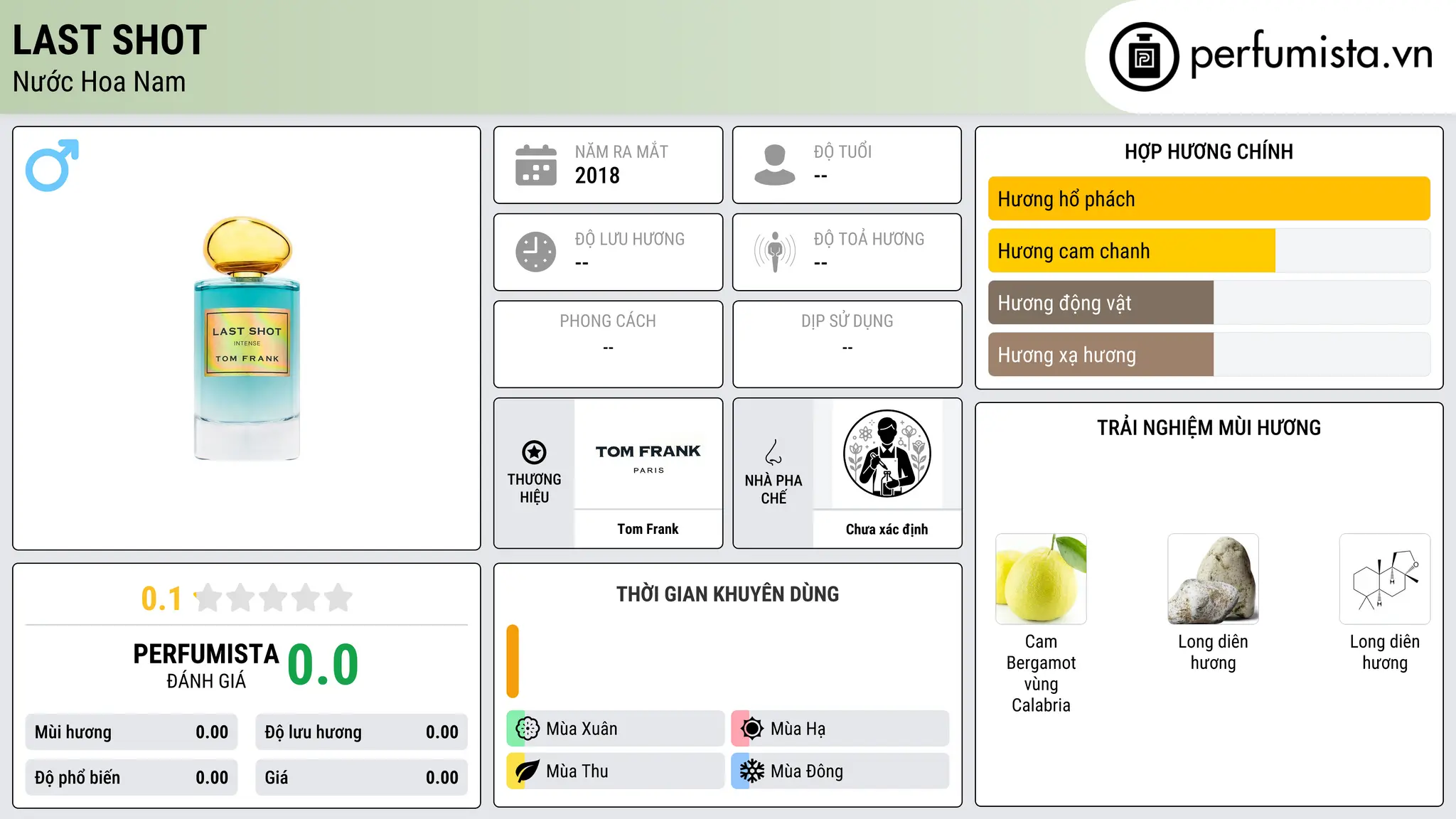This screenshot has height=819, width=1456.
Task: Click the perfumer illustration icon
Action: coord(887,454)
